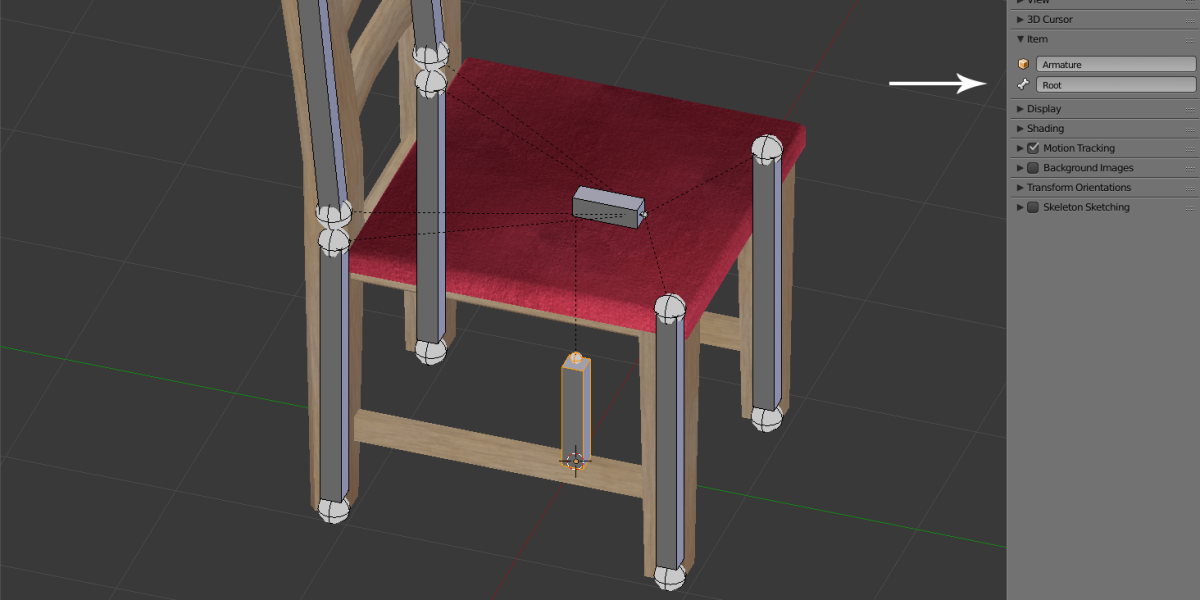Click the Shading panel grip handle
Viewport: 1200px width, 600px height.
pyautogui.click(x=1190, y=128)
